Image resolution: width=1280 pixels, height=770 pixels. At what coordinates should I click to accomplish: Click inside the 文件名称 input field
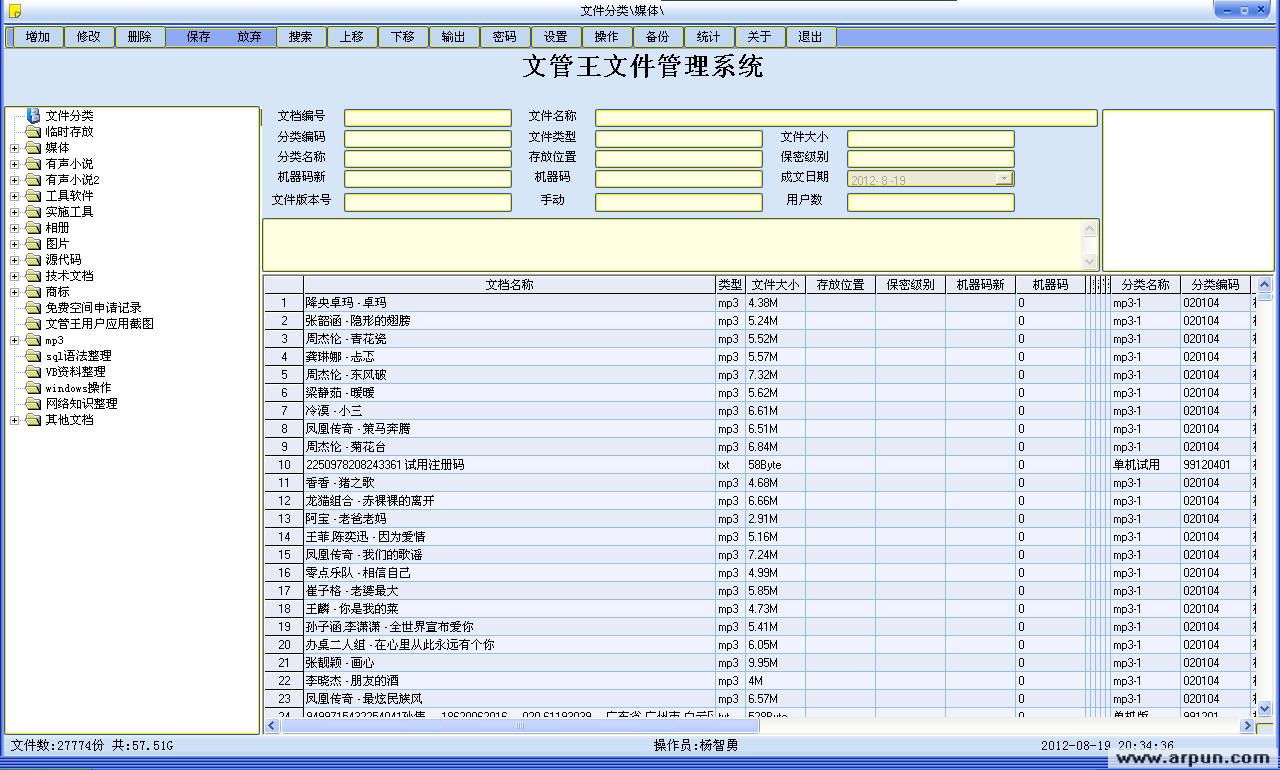pyautogui.click(x=845, y=117)
